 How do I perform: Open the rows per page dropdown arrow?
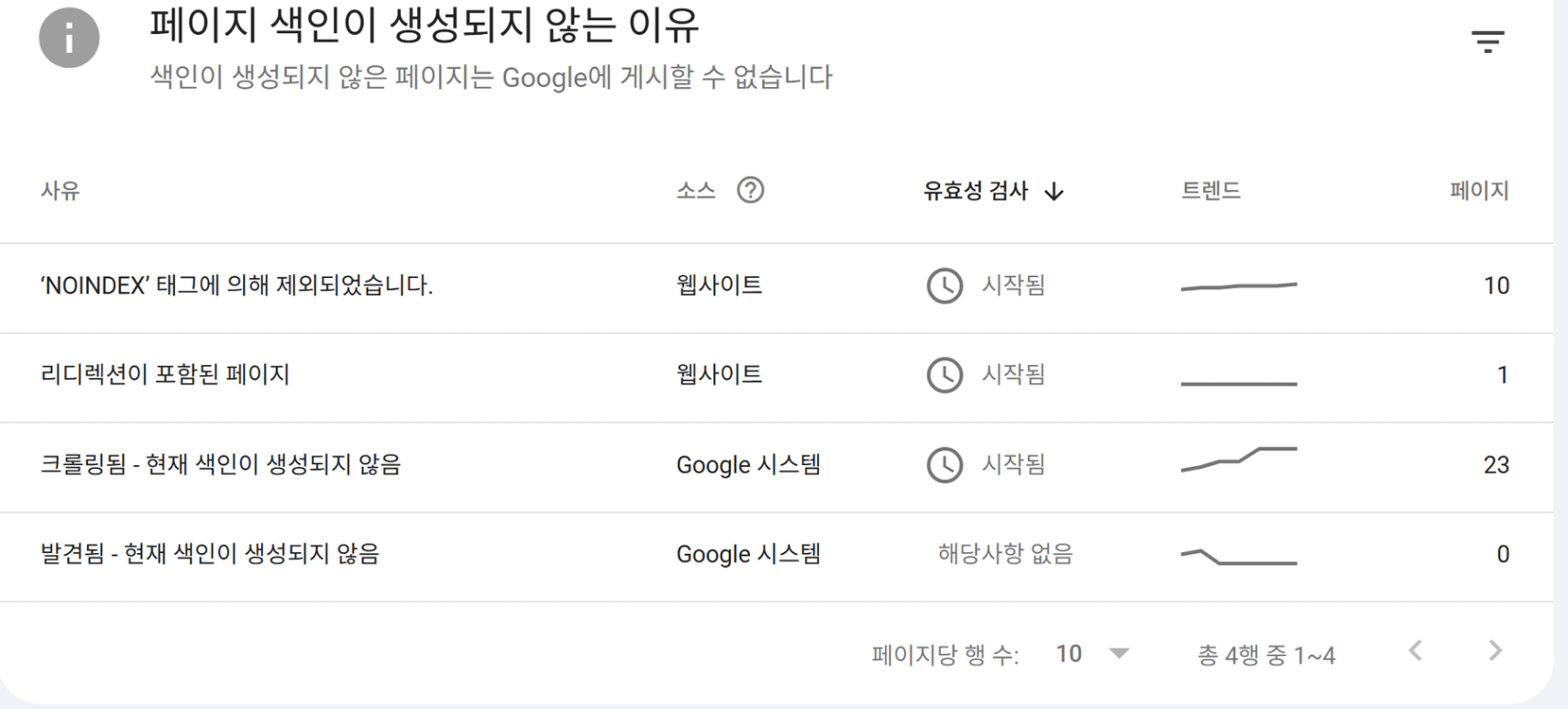pos(1118,654)
